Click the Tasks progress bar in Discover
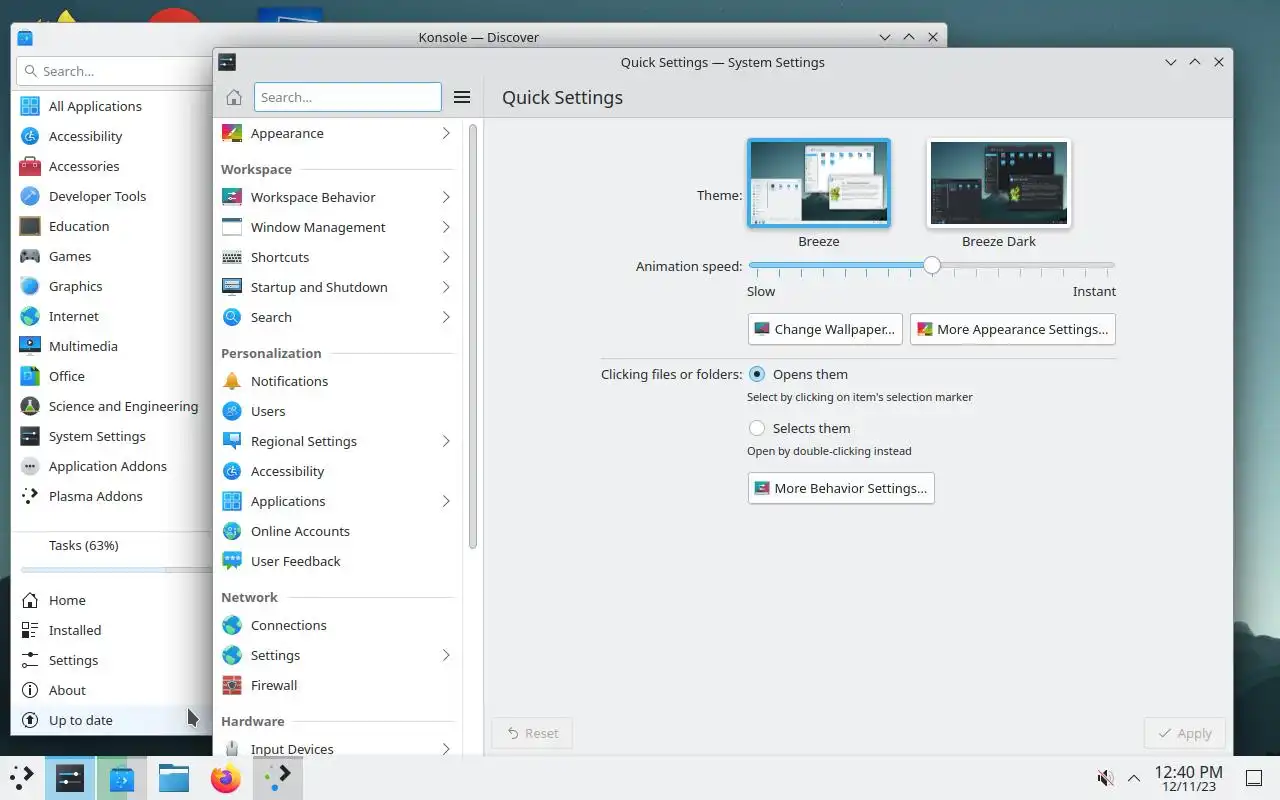Image resolution: width=1280 pixels, height=800 pixels. (116, 570)
